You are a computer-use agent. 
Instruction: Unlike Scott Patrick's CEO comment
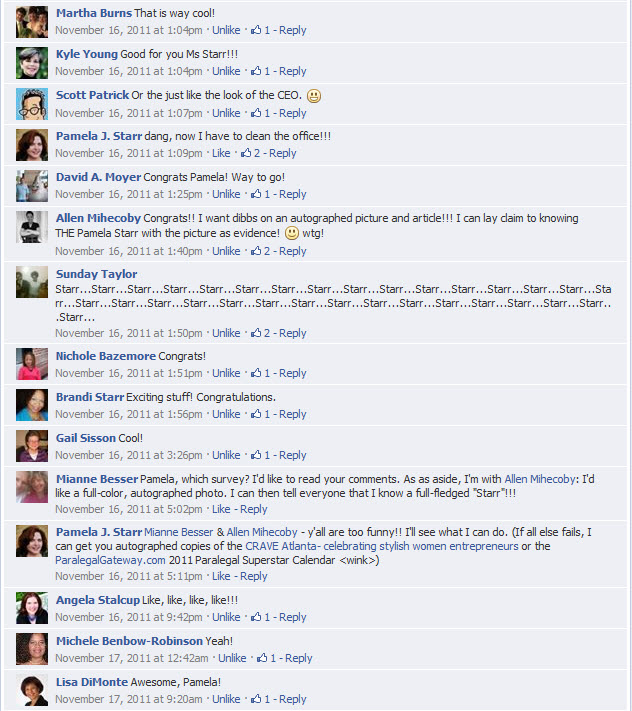click(226, 113)
